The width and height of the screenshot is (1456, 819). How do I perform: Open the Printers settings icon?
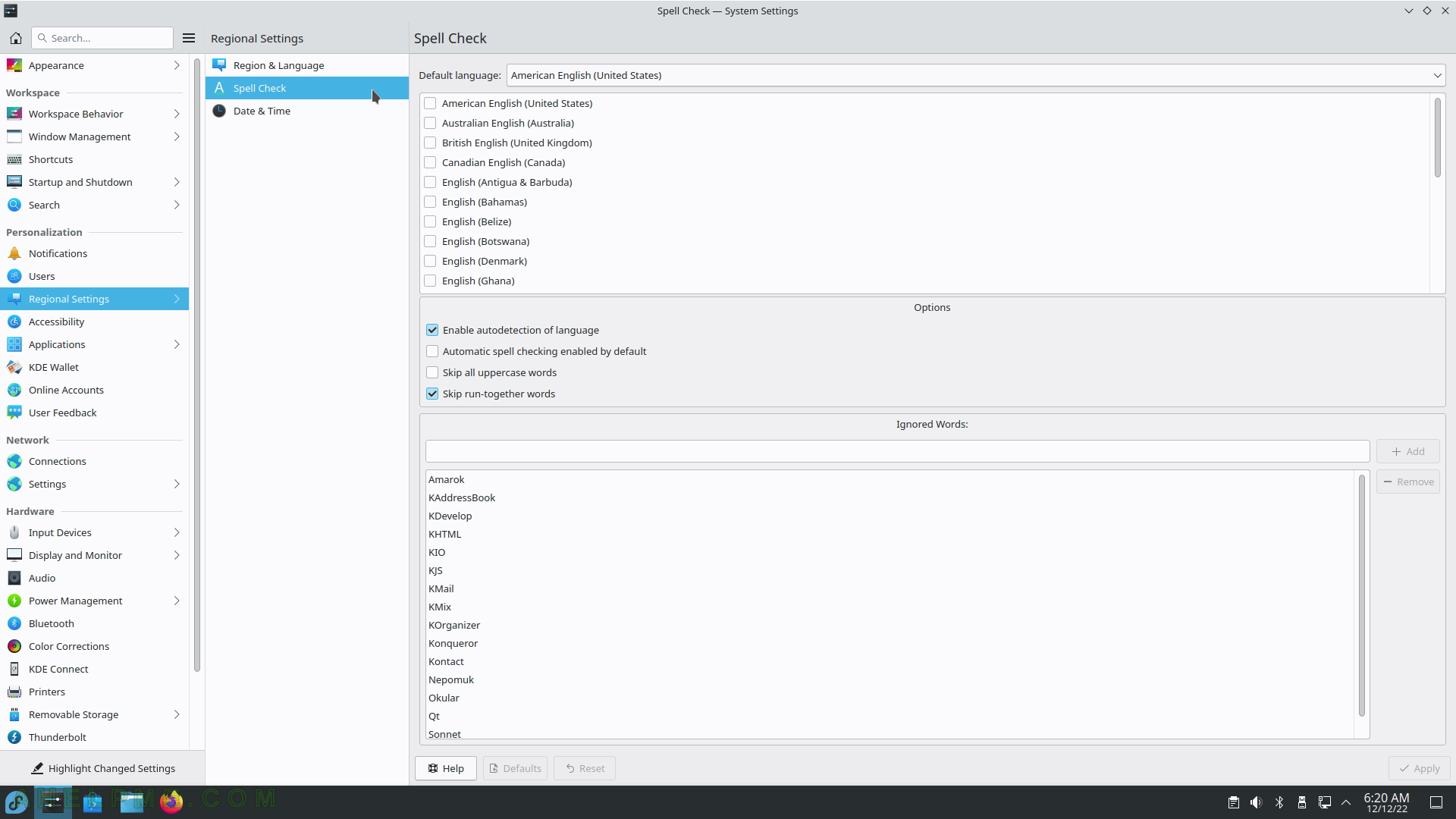[x=14, y=692]
